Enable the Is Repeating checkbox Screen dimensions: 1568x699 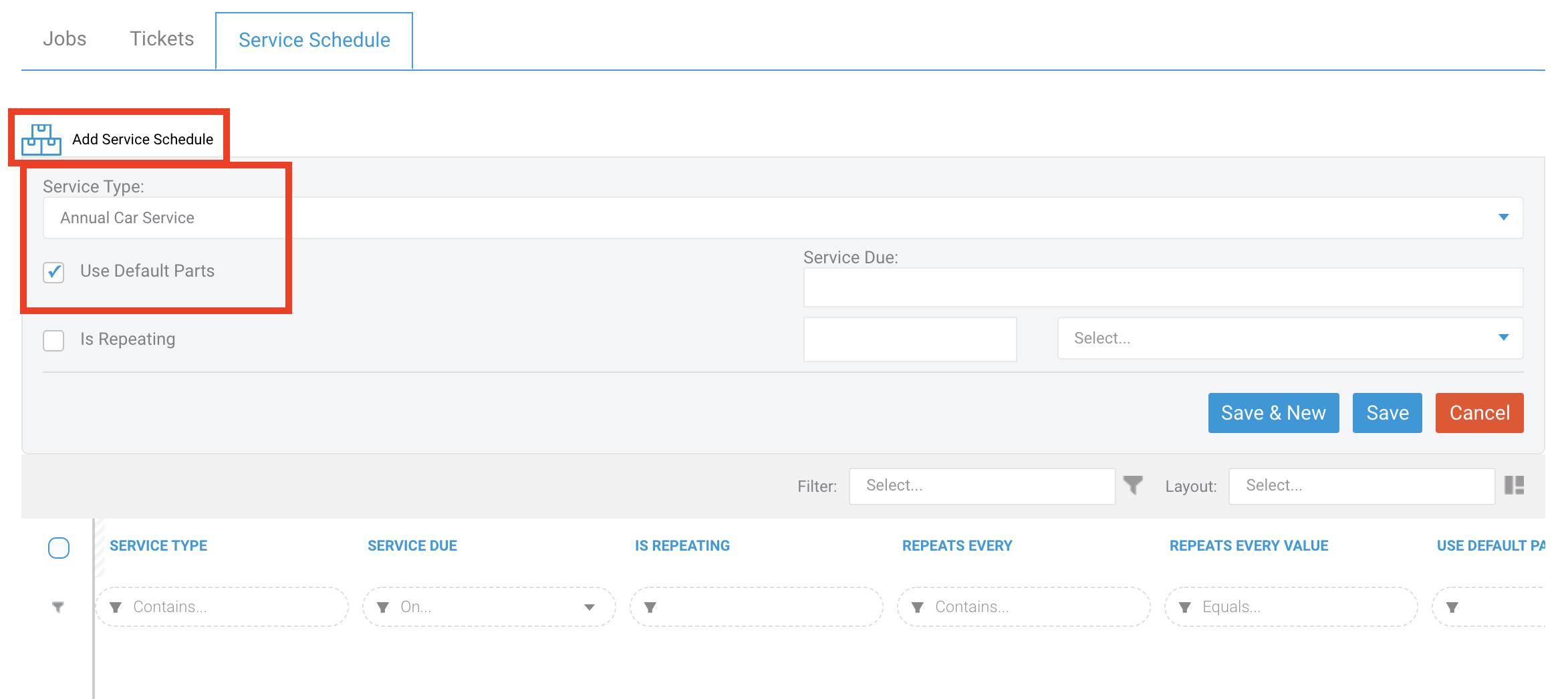pos(53,340)
